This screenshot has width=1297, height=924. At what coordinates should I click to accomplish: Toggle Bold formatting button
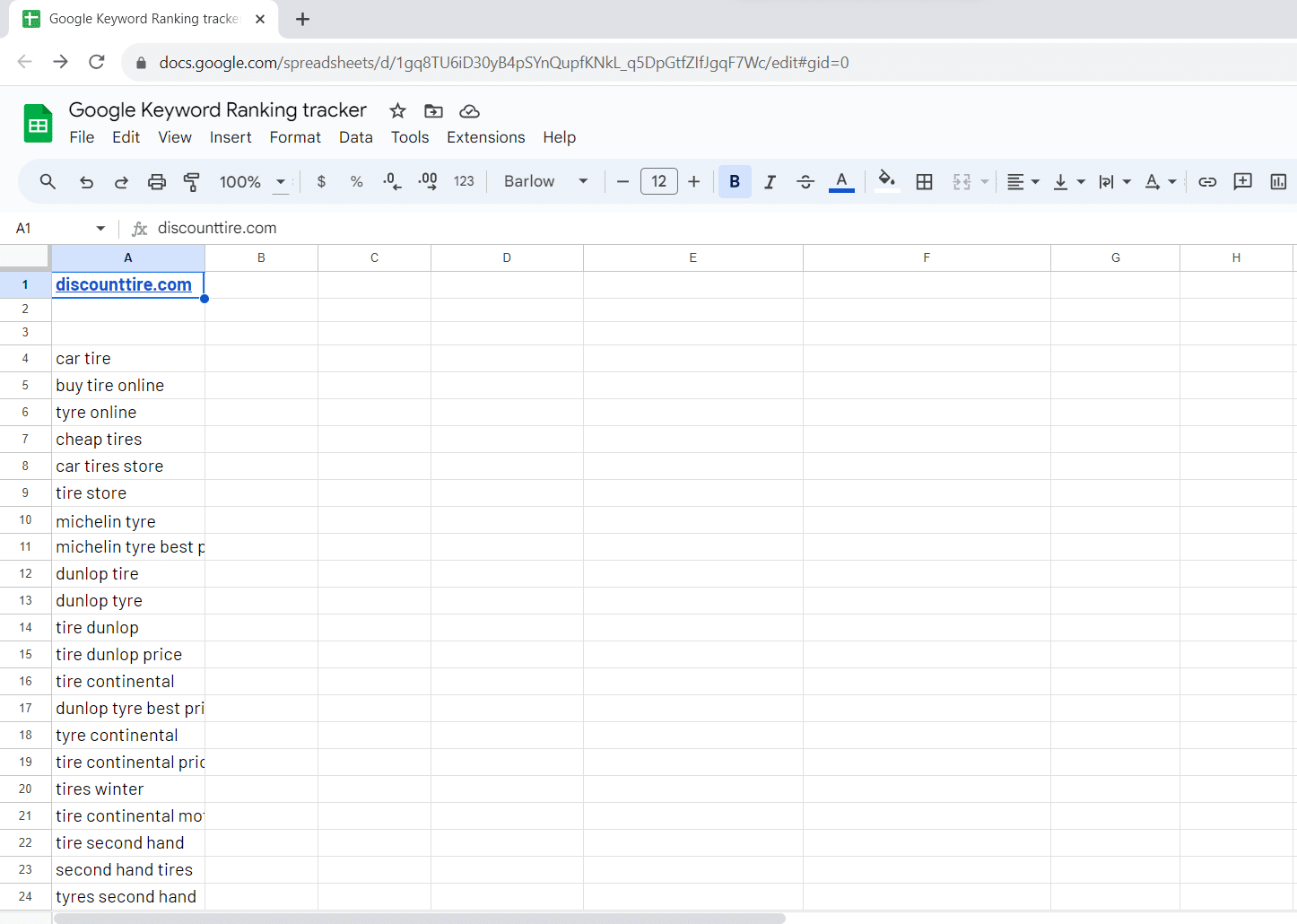pos(735,182)
